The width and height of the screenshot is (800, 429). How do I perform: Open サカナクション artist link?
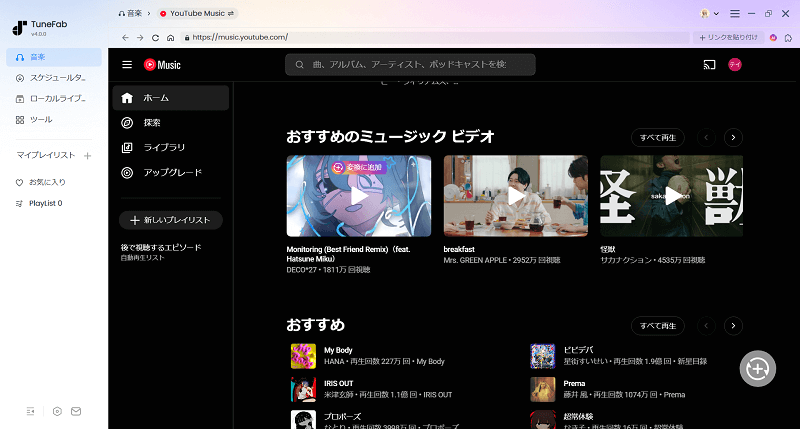pyautogui.click(x=626, y=260)
